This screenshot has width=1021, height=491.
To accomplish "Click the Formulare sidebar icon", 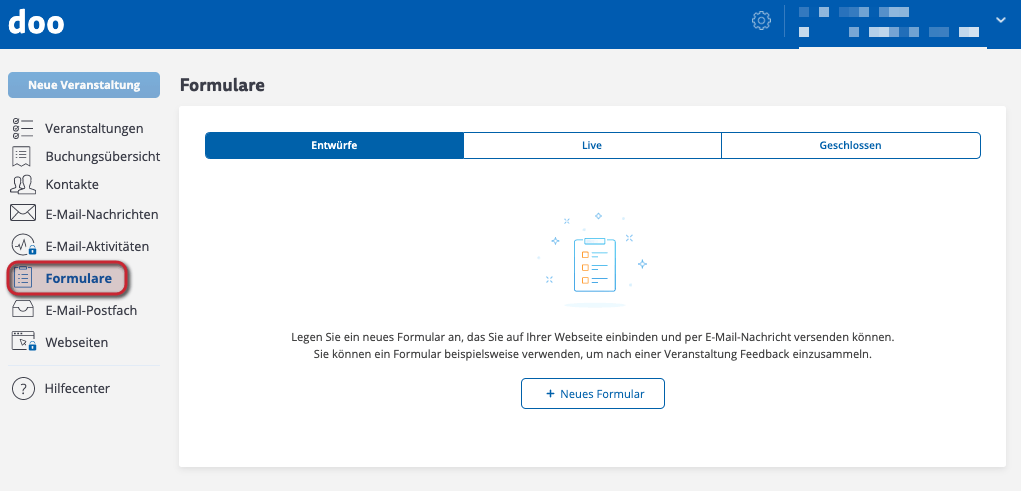I will pyautogui.click(x=22, y=278).
